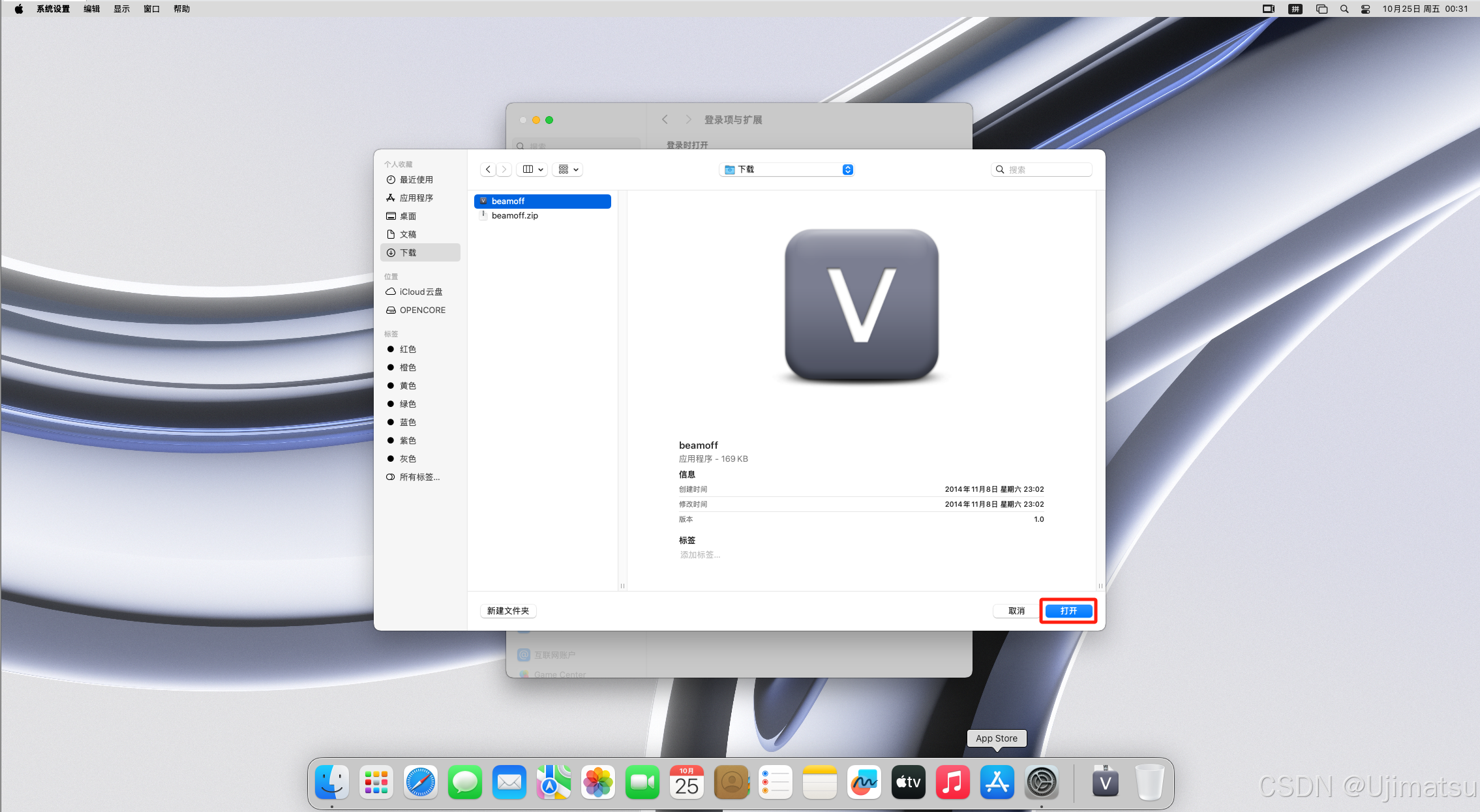
Task: Open 下载 in sidebar
Action: tap(420, 252)
